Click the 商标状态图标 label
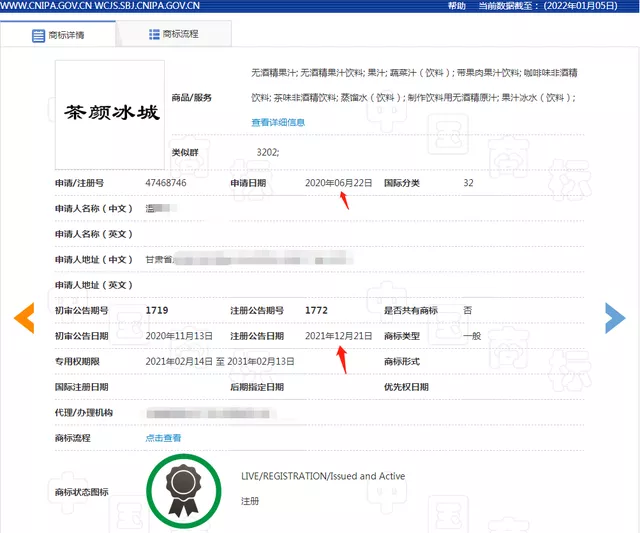Screen dimensions: 640x533 [81, 492]
